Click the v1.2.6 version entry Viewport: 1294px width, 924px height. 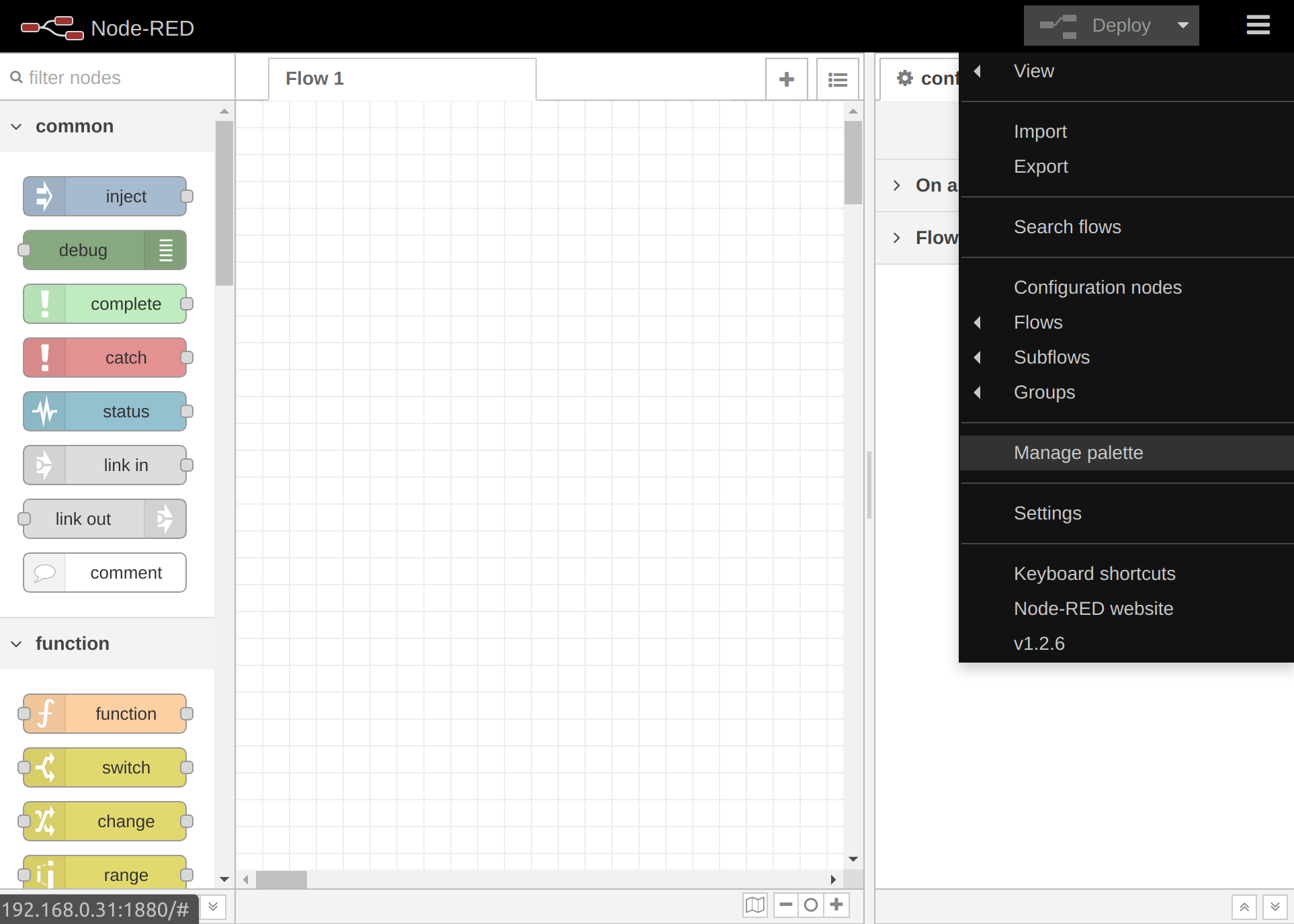point(1127,644)
